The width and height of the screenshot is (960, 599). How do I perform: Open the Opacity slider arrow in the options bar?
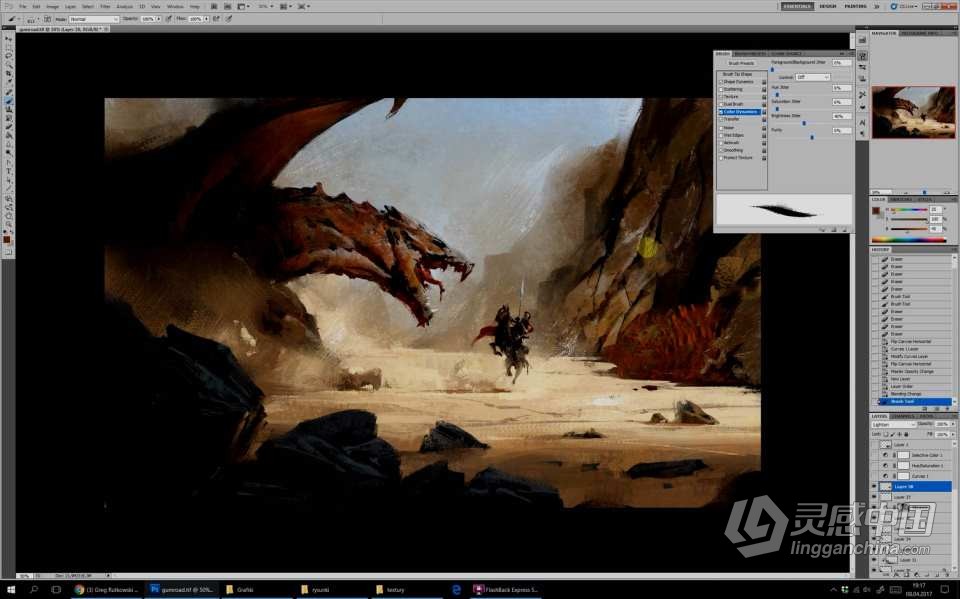[159, 19]
